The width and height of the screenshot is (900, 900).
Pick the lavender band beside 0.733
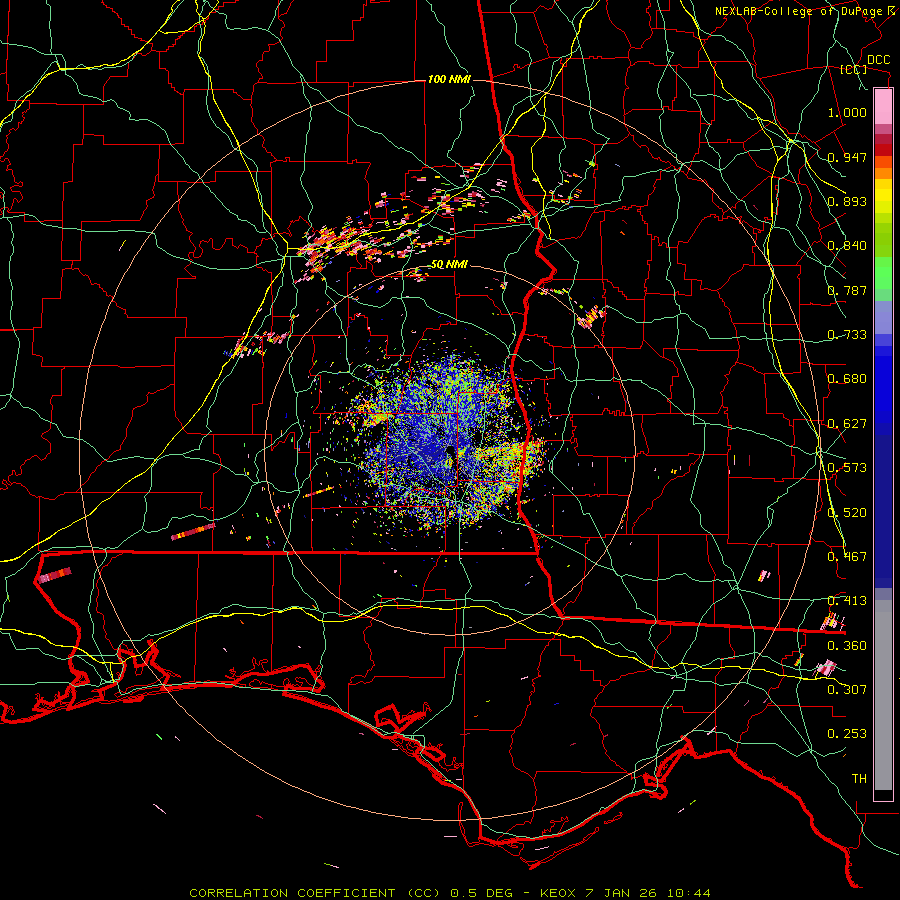pyautogui.click(x=883, y=317)
